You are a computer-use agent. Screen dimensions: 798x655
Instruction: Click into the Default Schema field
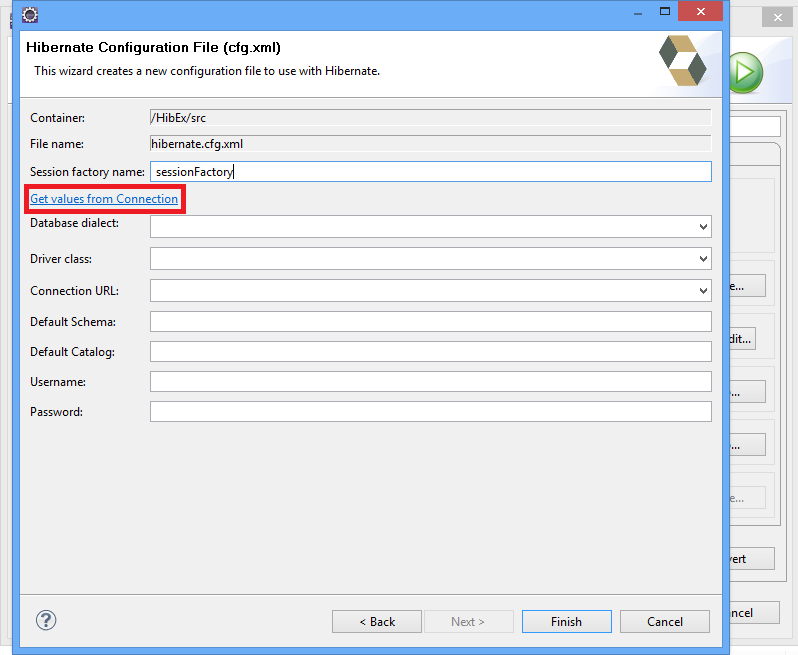(x=431, y=322)
